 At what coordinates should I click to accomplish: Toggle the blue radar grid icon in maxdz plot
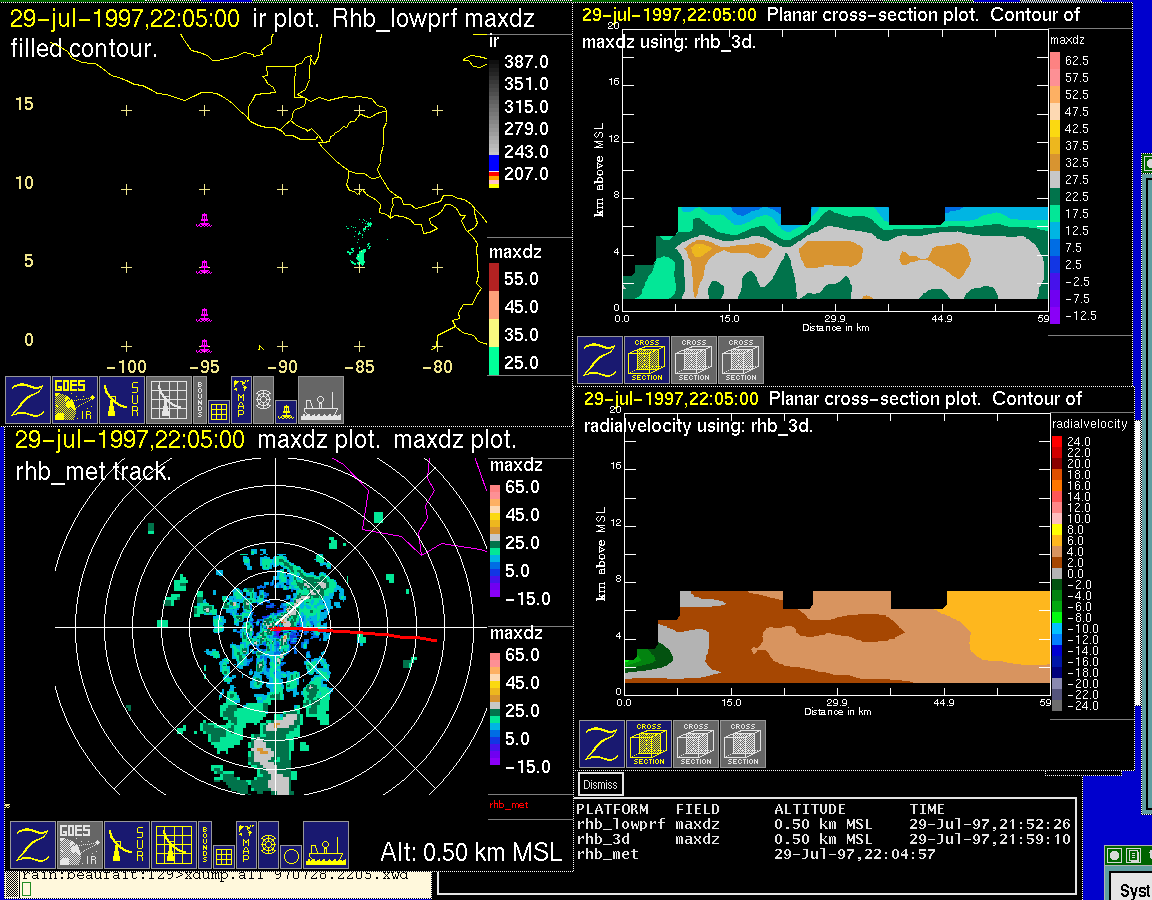(173, 844)
